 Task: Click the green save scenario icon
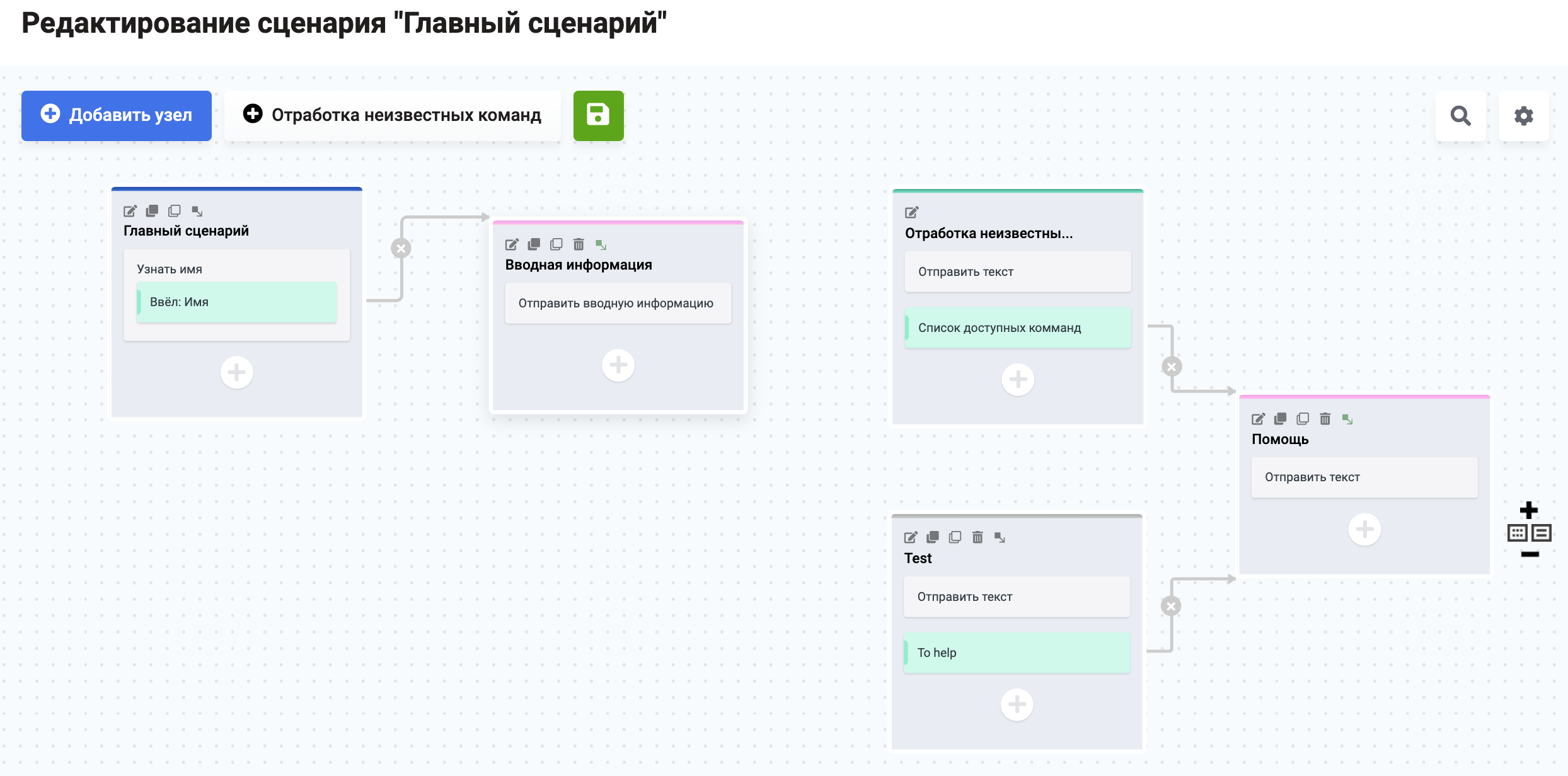[x=598, y=115]
